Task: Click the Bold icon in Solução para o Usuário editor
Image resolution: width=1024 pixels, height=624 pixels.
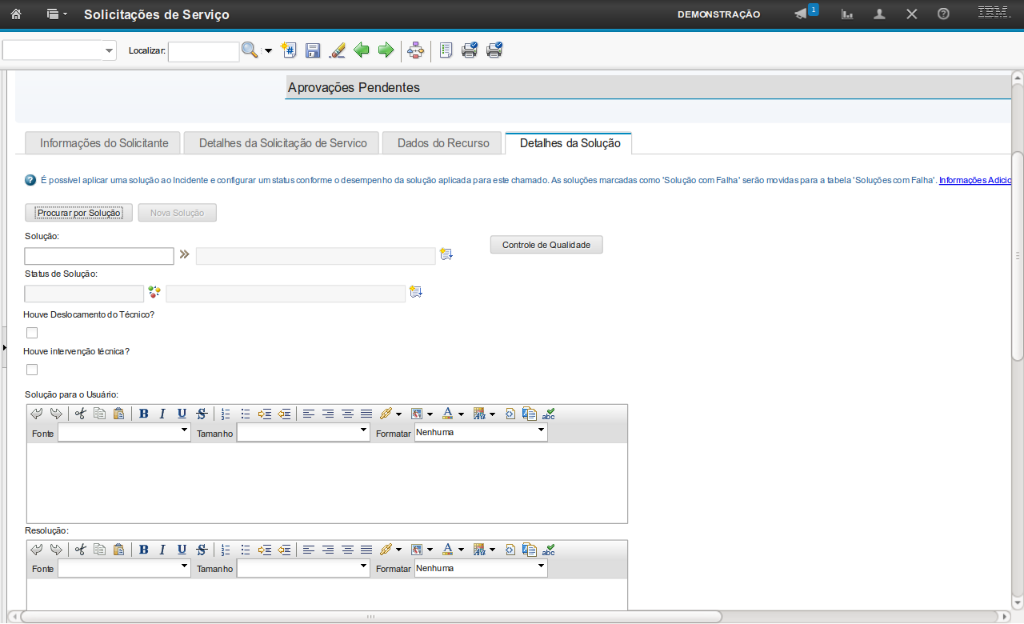Action: click(144, 413)
